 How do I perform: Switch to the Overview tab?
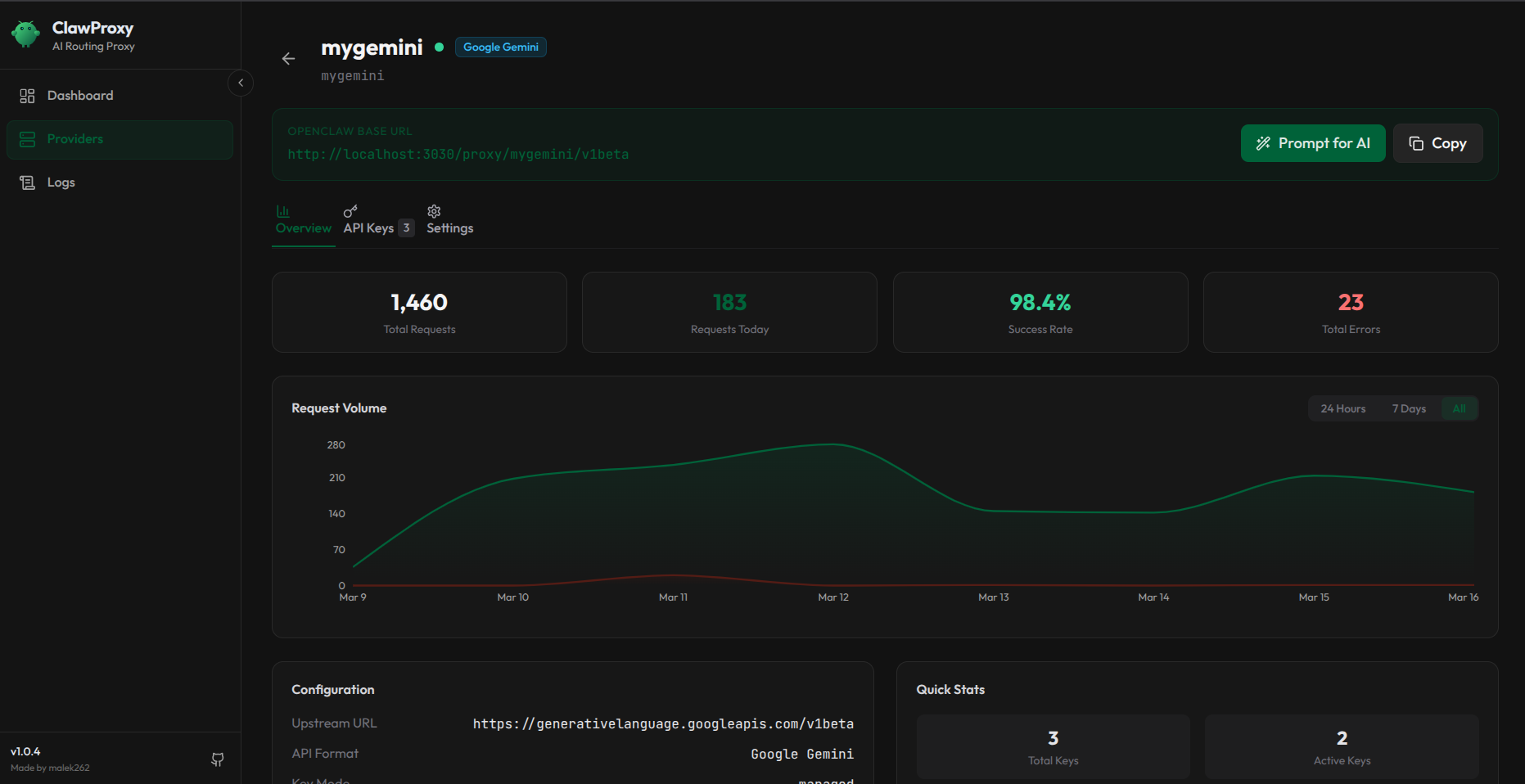[304, 220]
